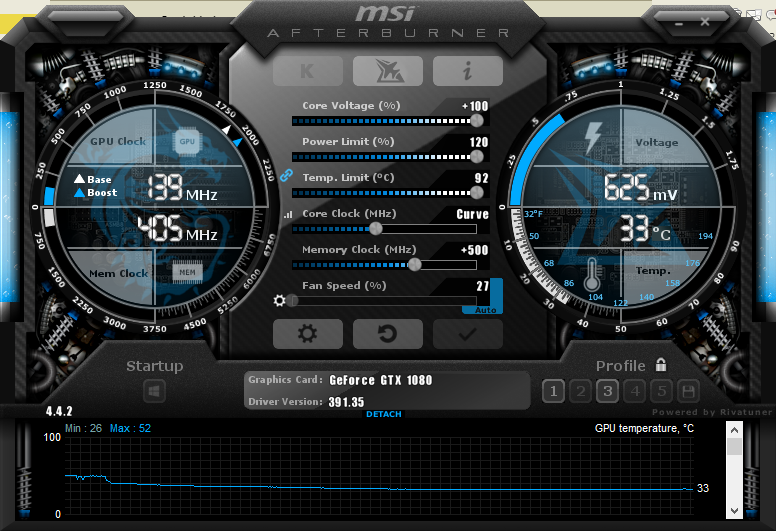The image size is (776, 531).
Task: Click the 33 °C temperature readout
Action: point(645,229)
